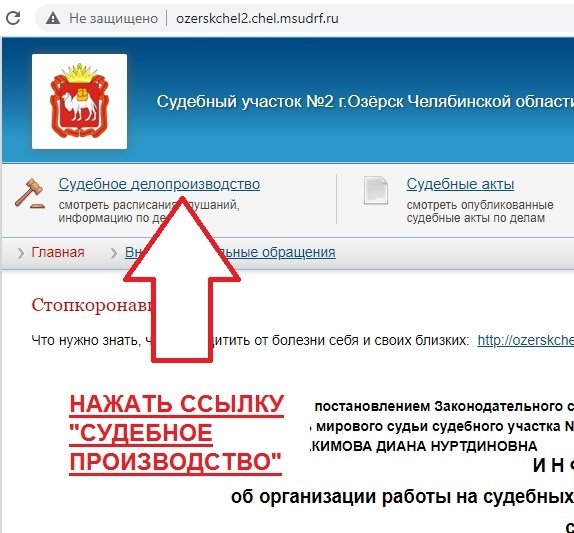
Task: Click the court title Судебный участок №2
Action: [x=365, y=101]
